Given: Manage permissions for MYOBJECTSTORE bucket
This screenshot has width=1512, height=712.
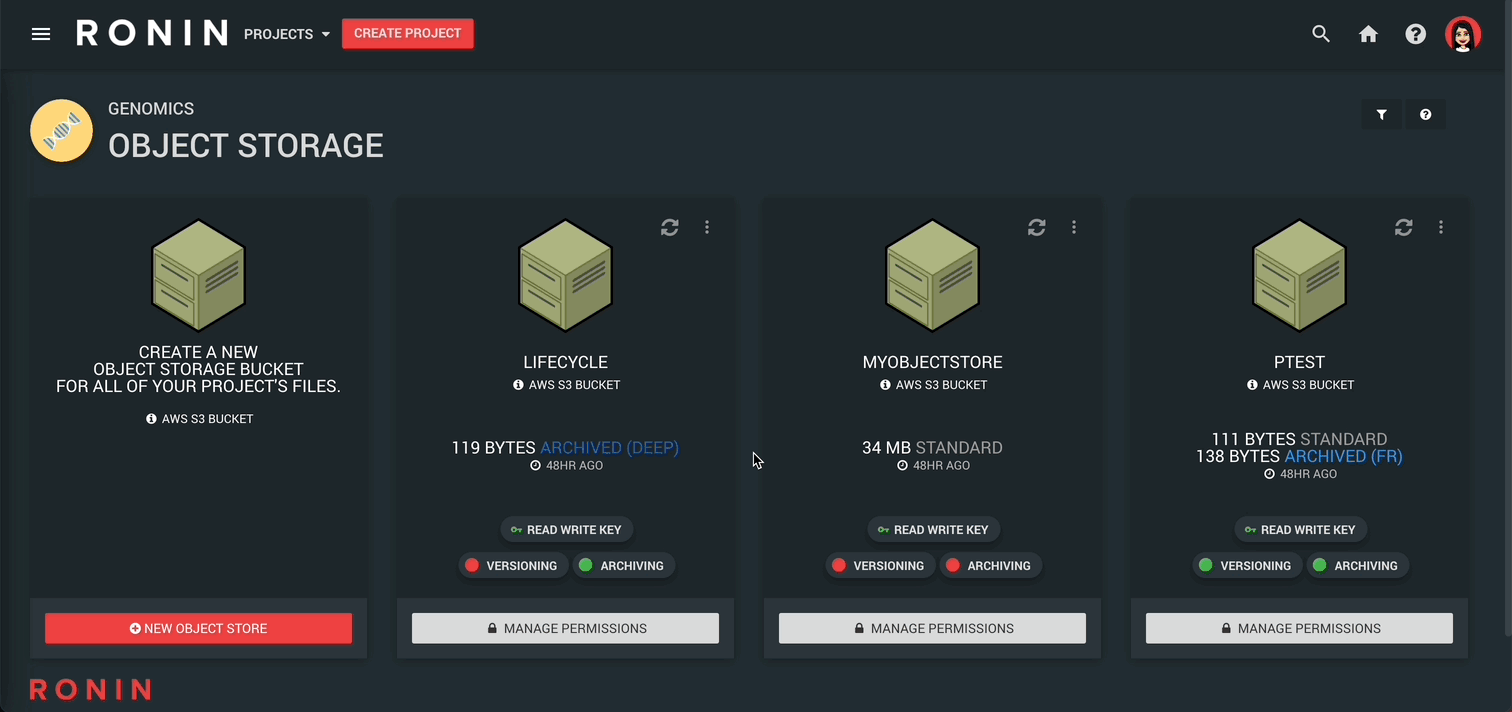Looking at the screenshot, I should coord(932,628).
